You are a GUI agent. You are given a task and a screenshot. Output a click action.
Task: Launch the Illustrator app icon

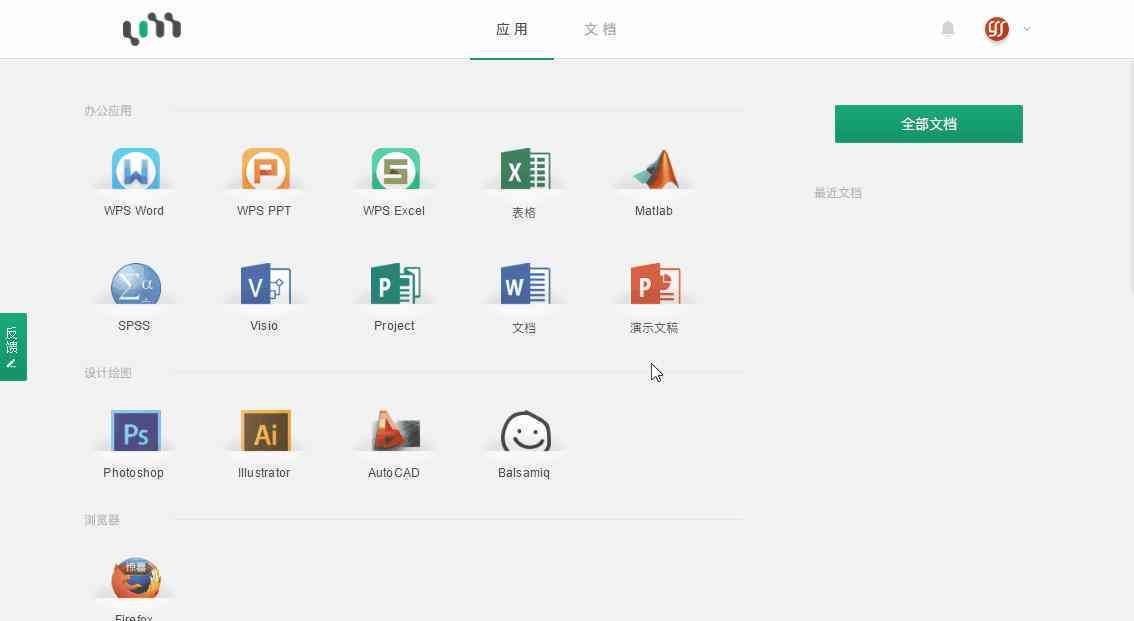coord(265,431)
